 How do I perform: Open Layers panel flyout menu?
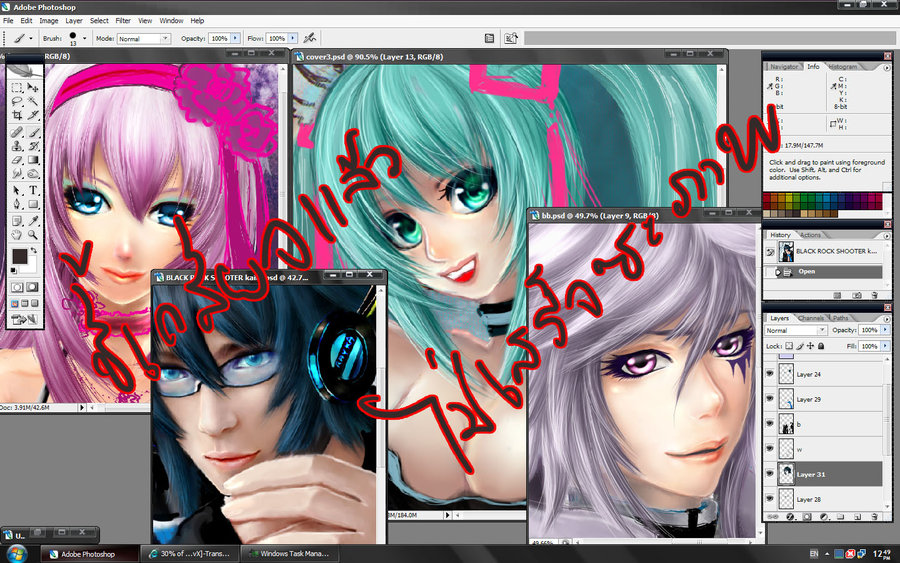point(887,319)
